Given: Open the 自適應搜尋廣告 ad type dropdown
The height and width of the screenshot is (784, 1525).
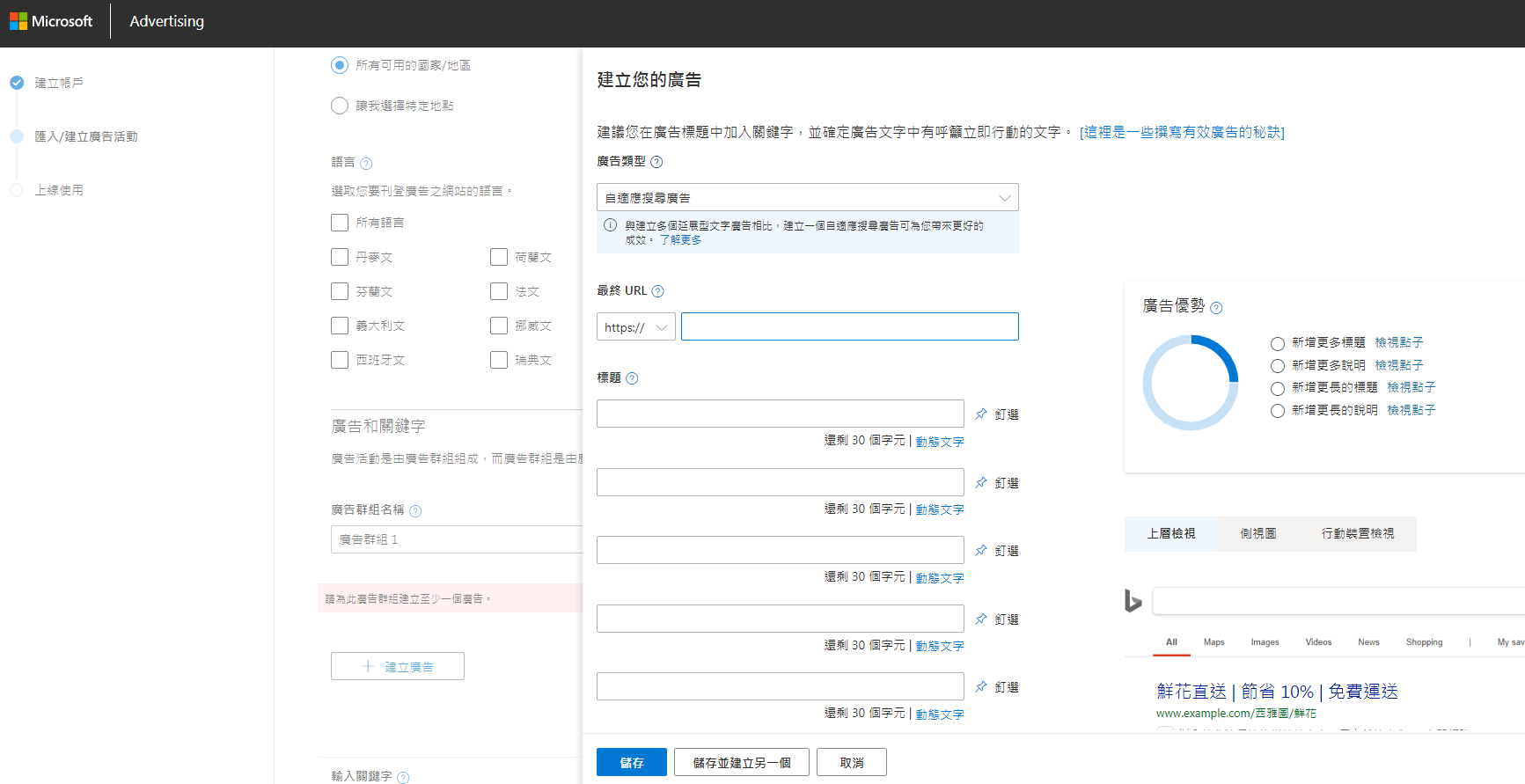Looking at the screenshot, I should (807, 197).
